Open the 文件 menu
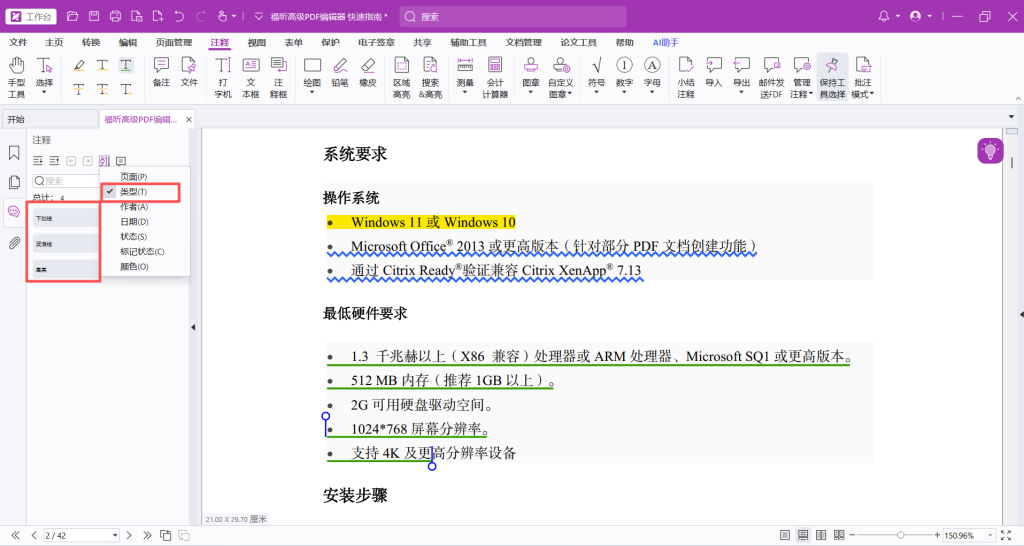This screenshot has width=1024, height=546. (x=18, y=42)
